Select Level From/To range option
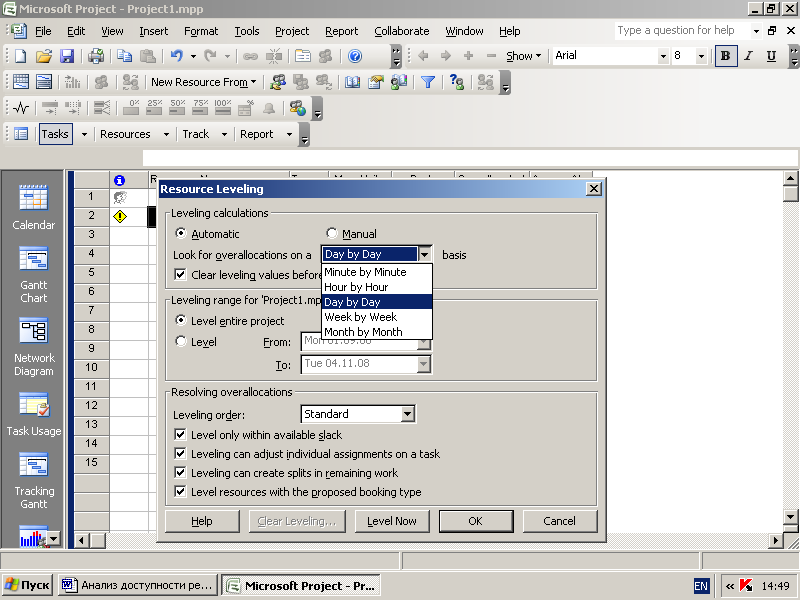Viewport: 800px width, 600px height. 181,341
